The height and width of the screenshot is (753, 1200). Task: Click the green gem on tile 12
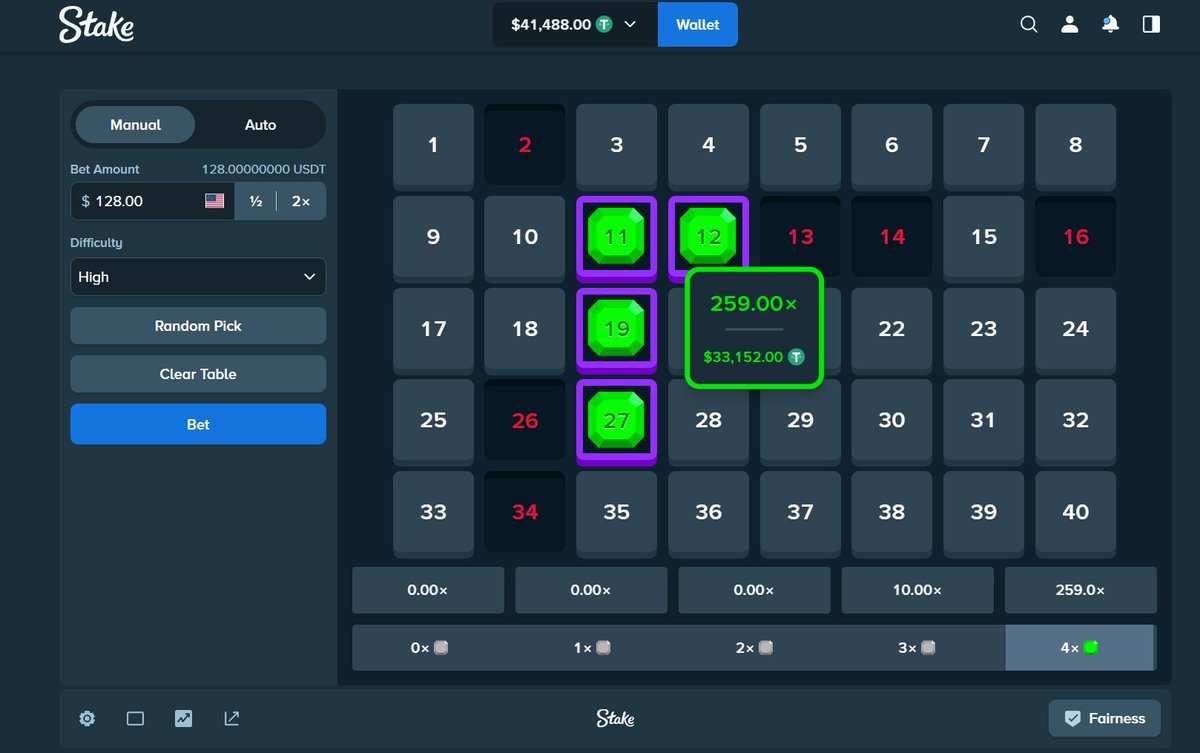coord(708,236)
